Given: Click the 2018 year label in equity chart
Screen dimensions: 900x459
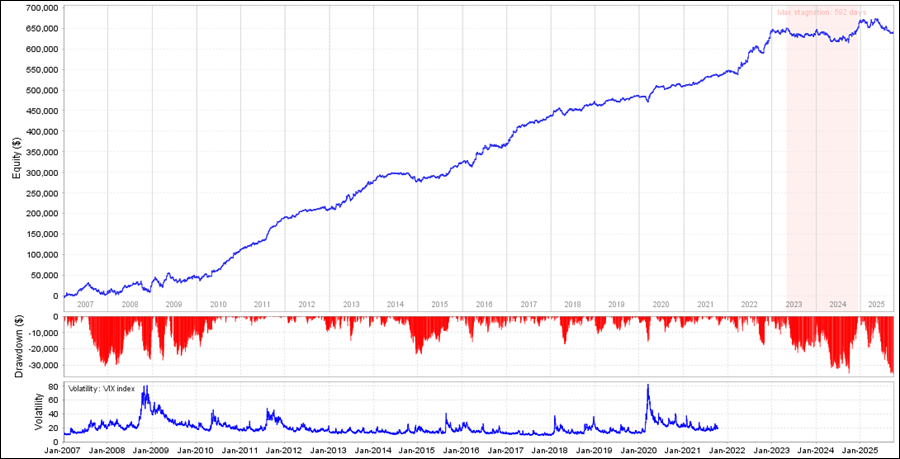Looking at the screenshot, I should click(x=572, y=304).
